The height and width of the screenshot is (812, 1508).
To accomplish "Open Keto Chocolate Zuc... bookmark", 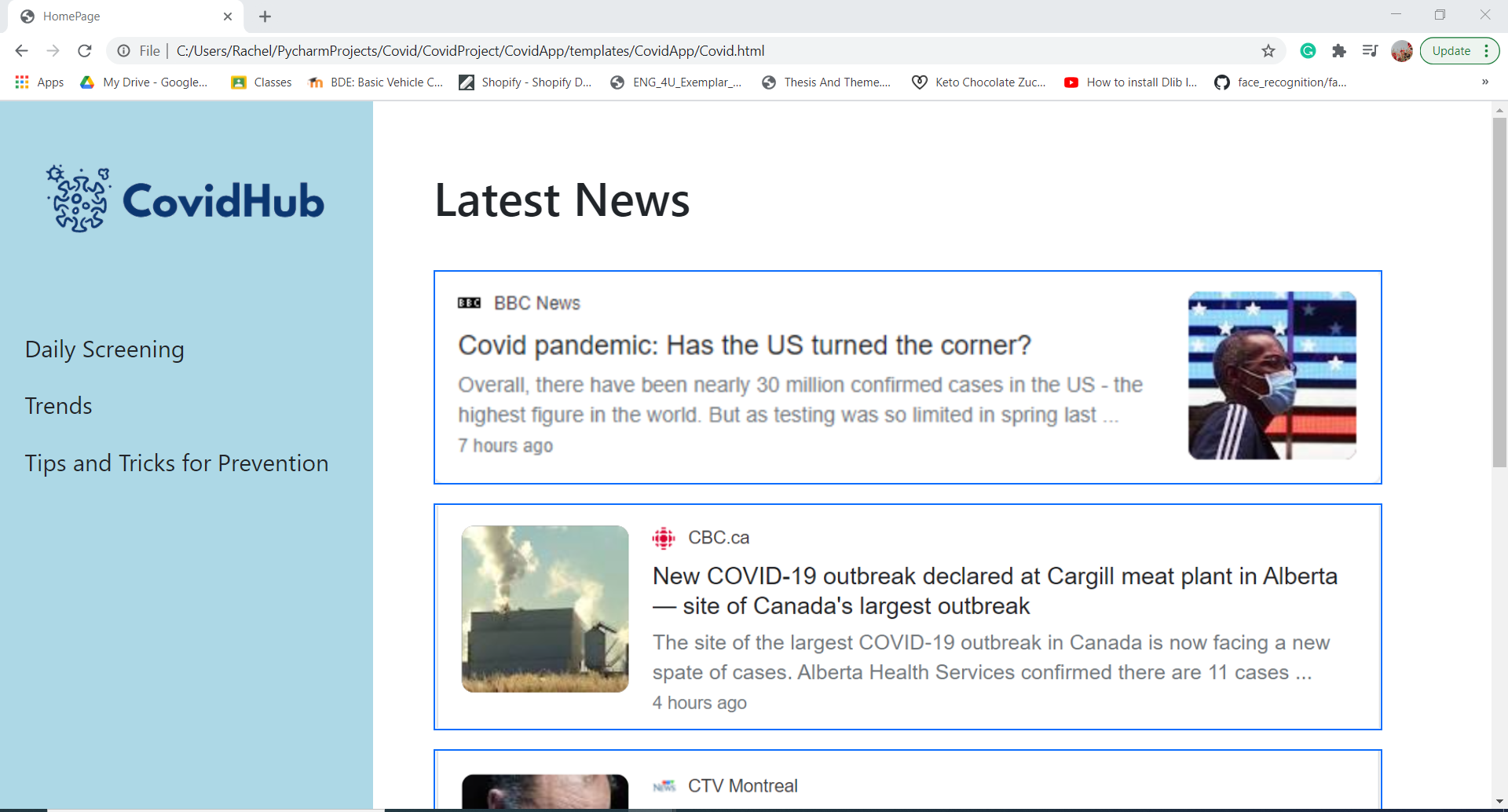I will coord(979,82).
